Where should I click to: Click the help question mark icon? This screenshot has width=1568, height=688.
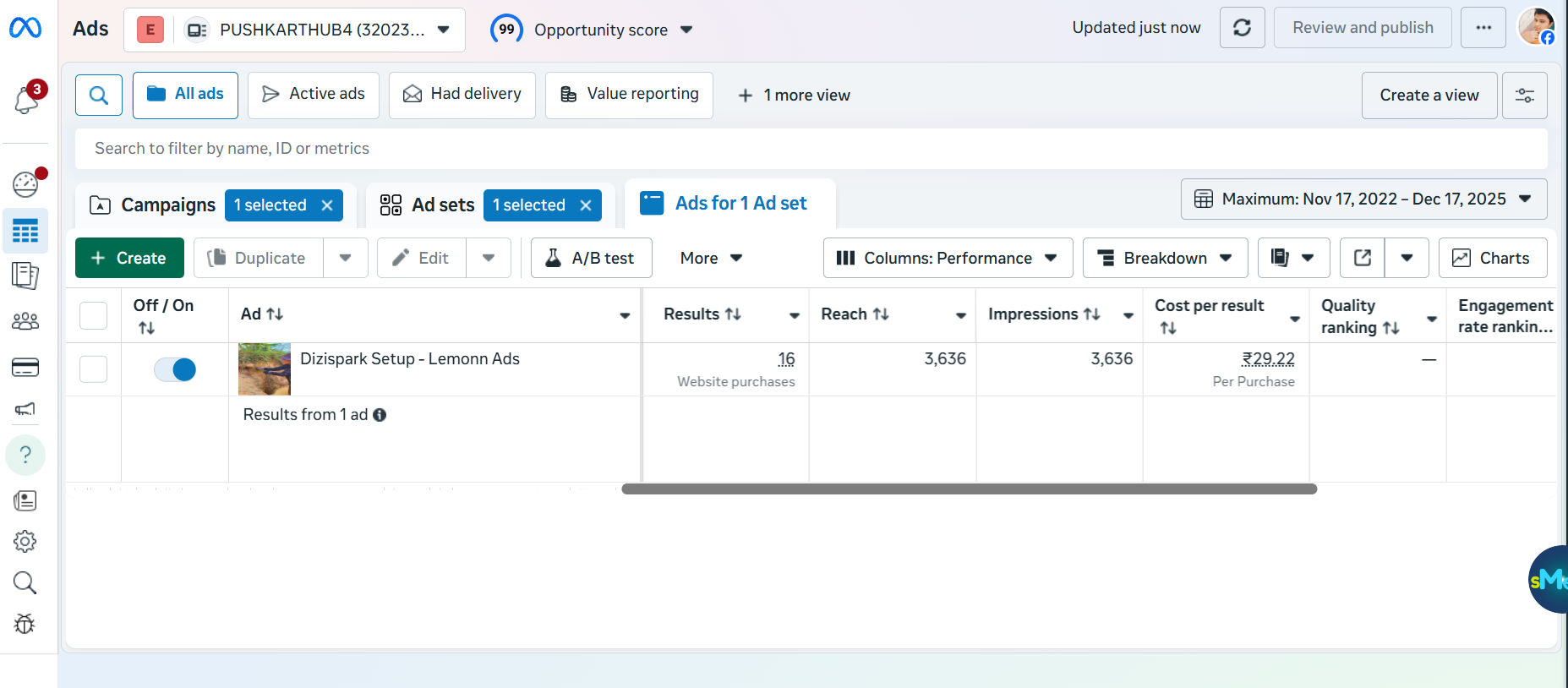pos(25,455)
